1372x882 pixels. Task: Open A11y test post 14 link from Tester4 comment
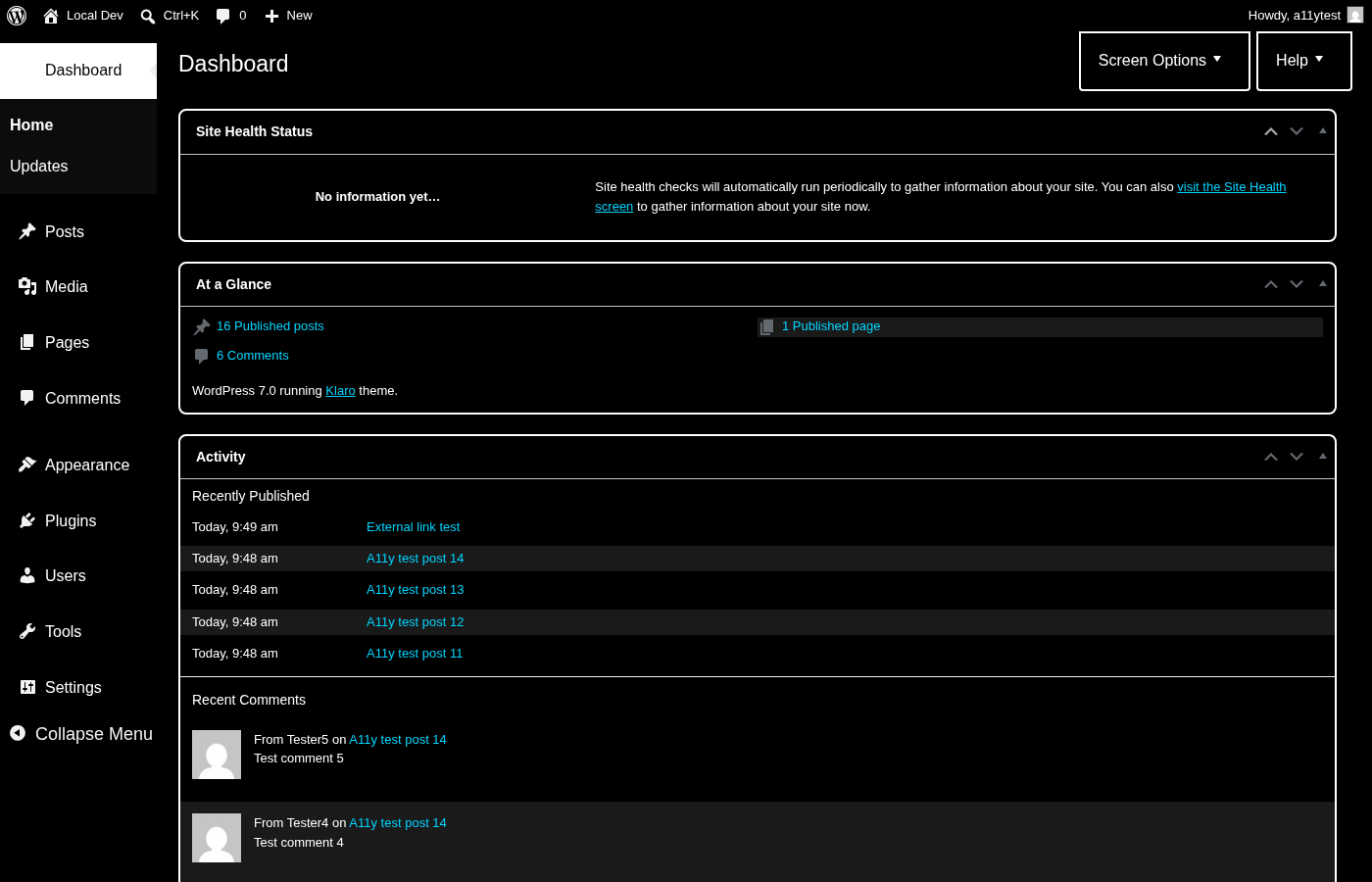(398, 823)
